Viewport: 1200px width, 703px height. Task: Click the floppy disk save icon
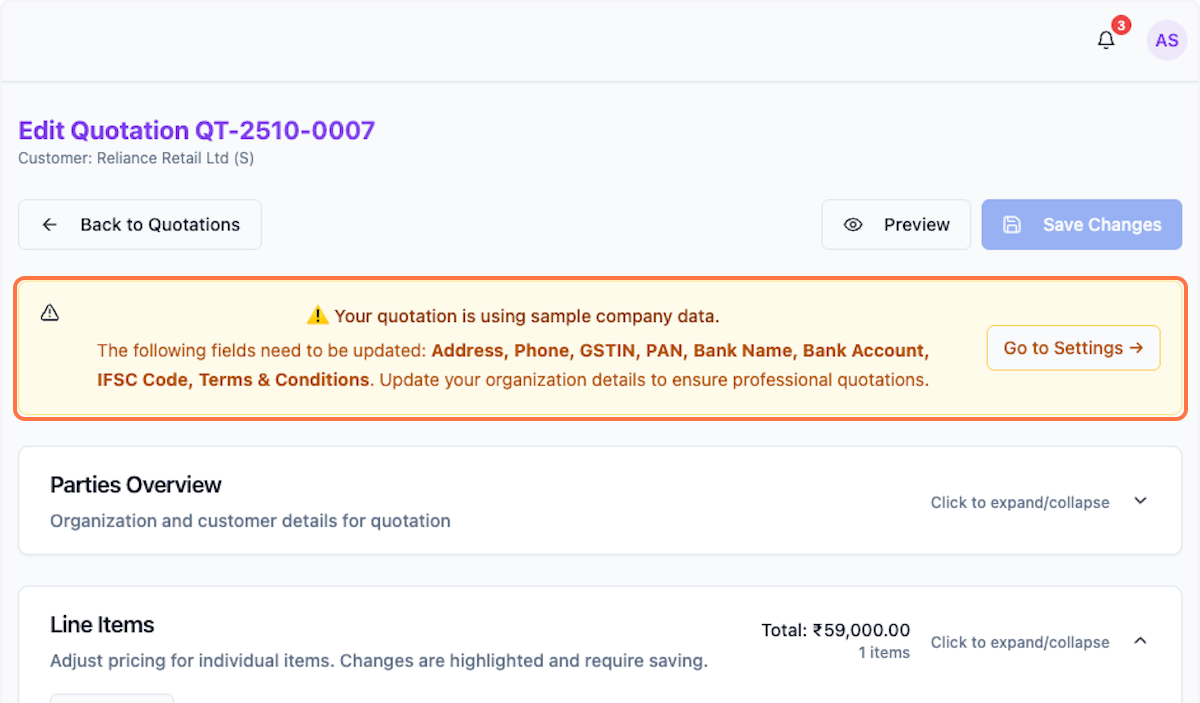click(x=1012, y=225)
